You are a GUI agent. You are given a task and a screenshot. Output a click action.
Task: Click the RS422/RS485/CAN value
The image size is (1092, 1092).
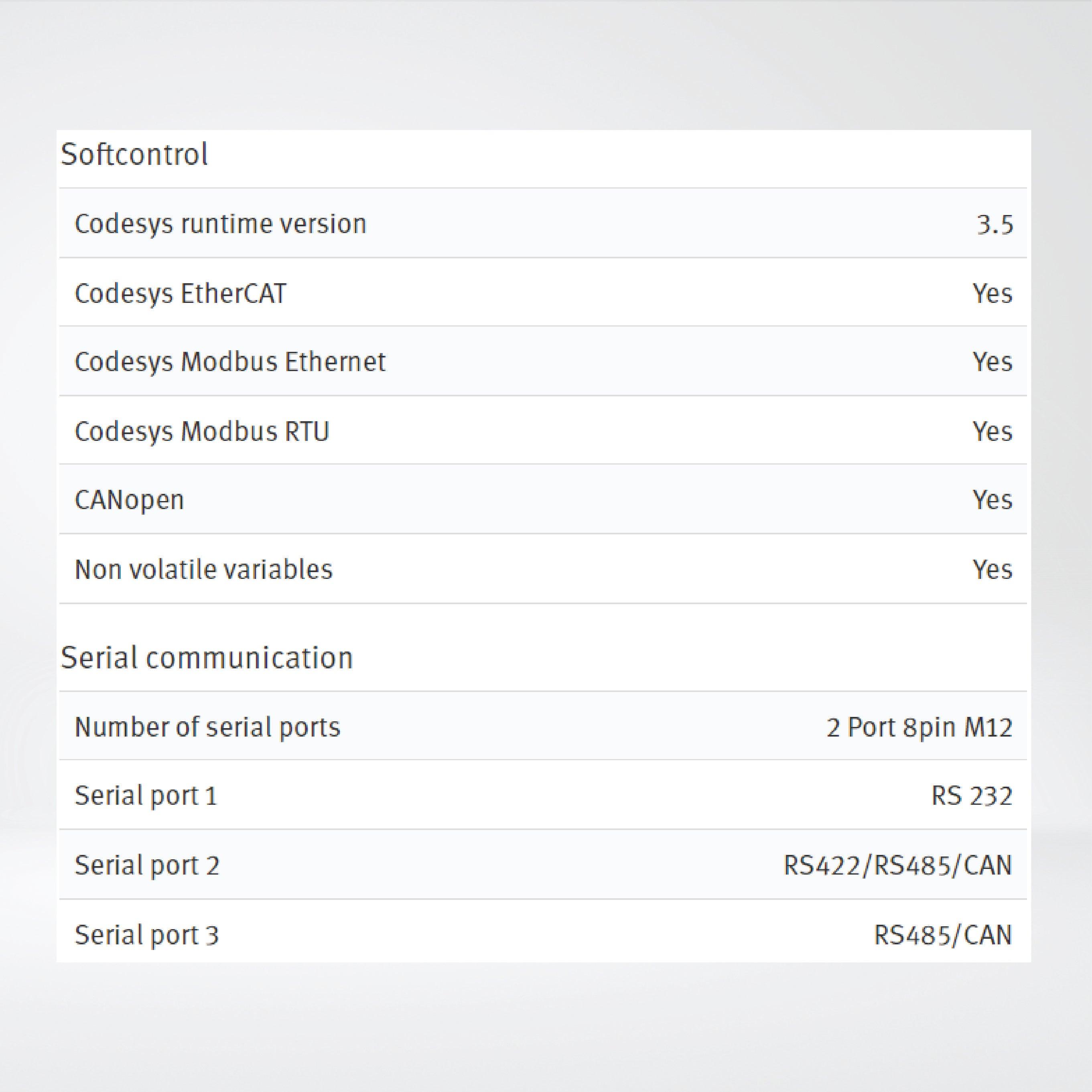(897, 865)
